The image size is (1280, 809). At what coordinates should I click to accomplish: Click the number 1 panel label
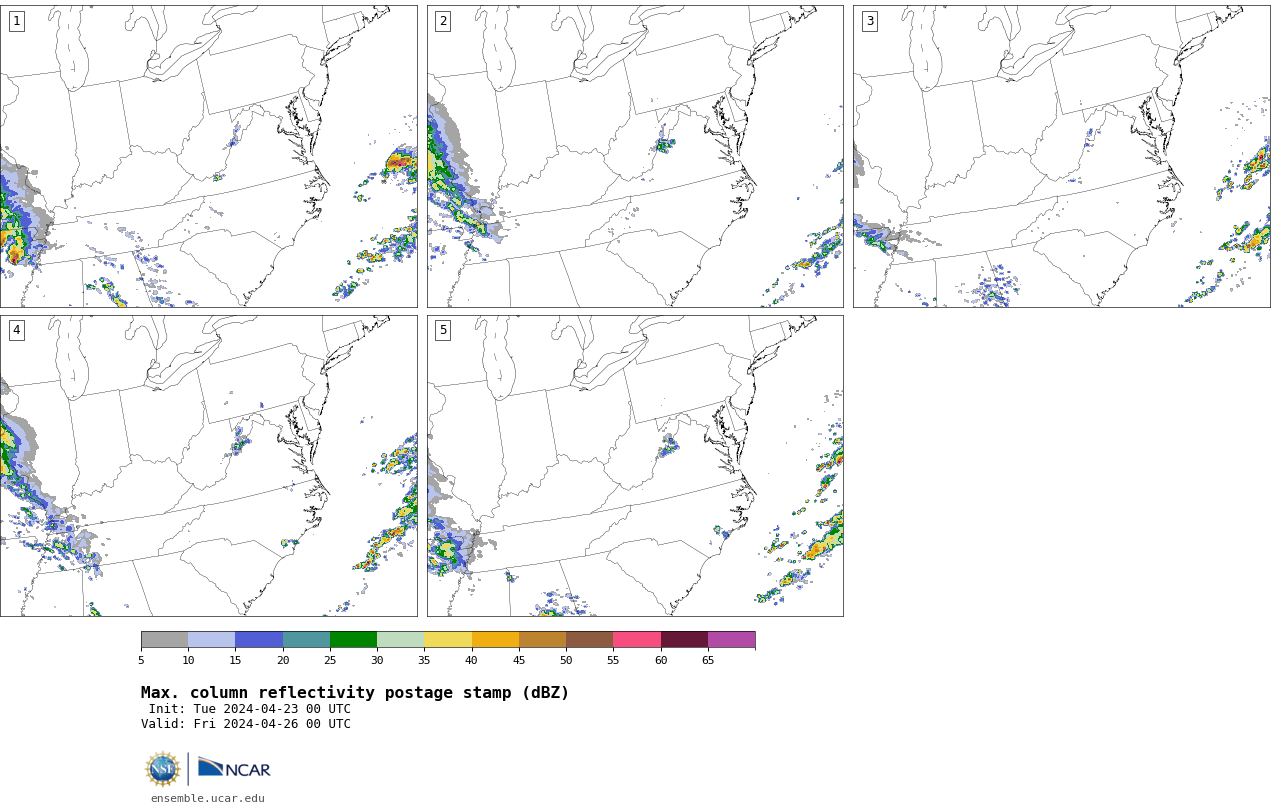tap(16, 21)
